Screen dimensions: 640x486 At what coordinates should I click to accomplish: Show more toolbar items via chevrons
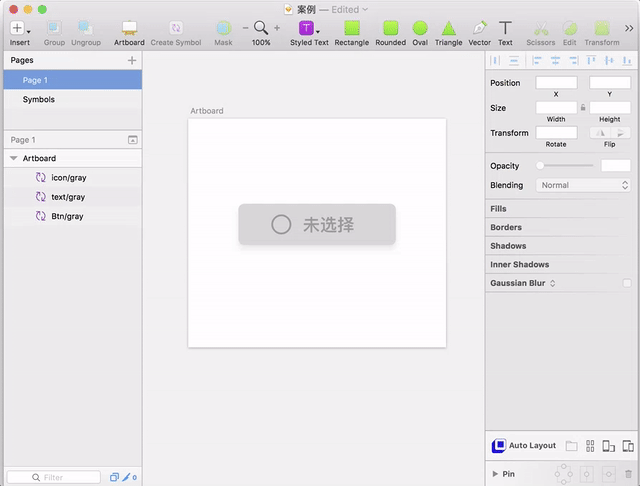629,28
